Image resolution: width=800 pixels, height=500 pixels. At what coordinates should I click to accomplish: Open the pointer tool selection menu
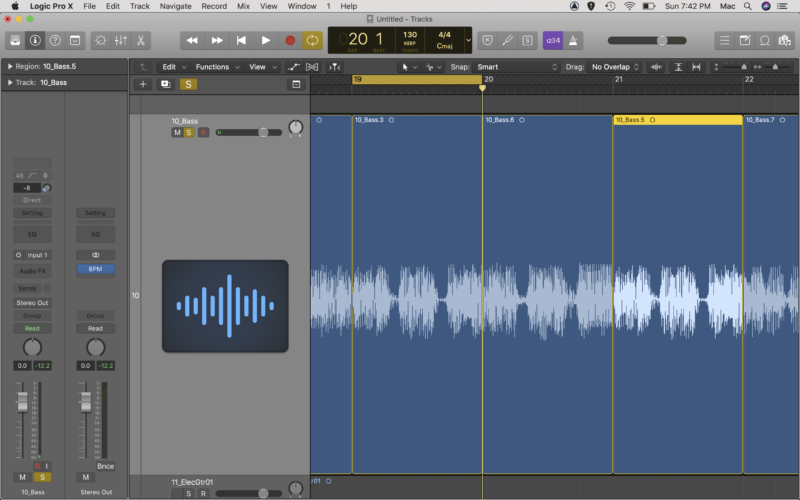pyautogui.click(x=409, y=67)
